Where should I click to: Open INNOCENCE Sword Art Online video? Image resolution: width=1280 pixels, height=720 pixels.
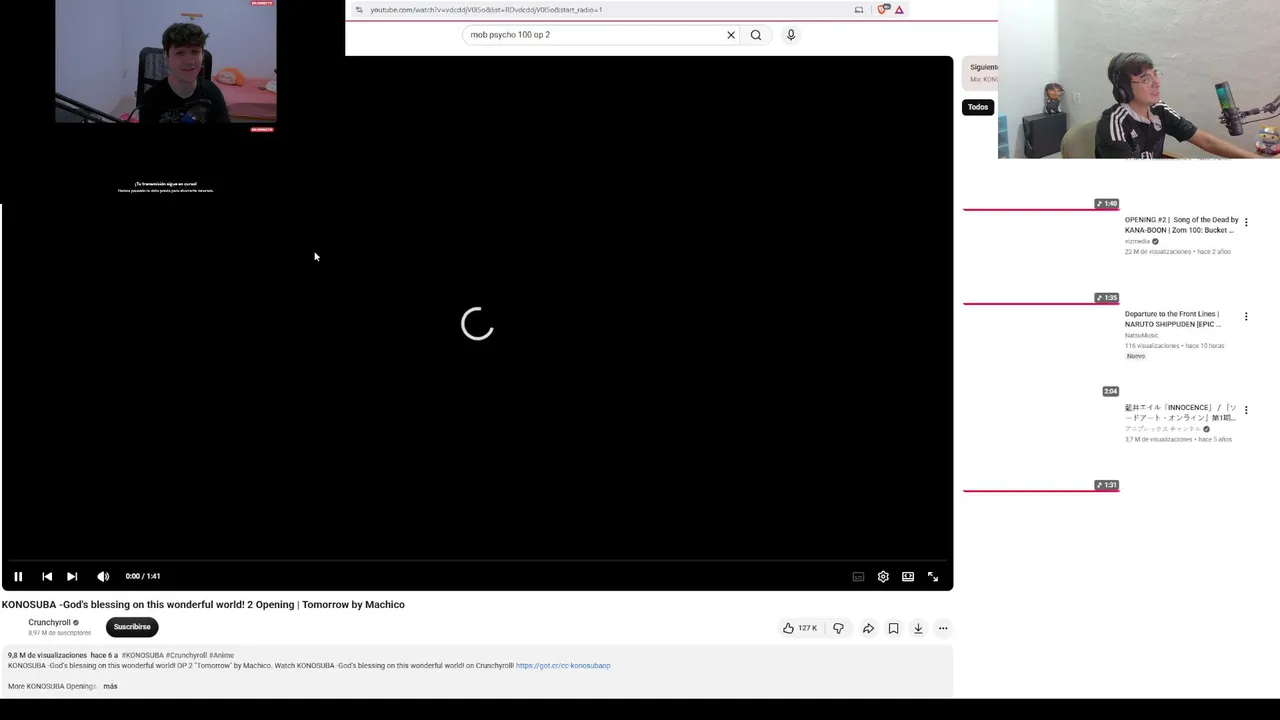[x=1181, y=413]
